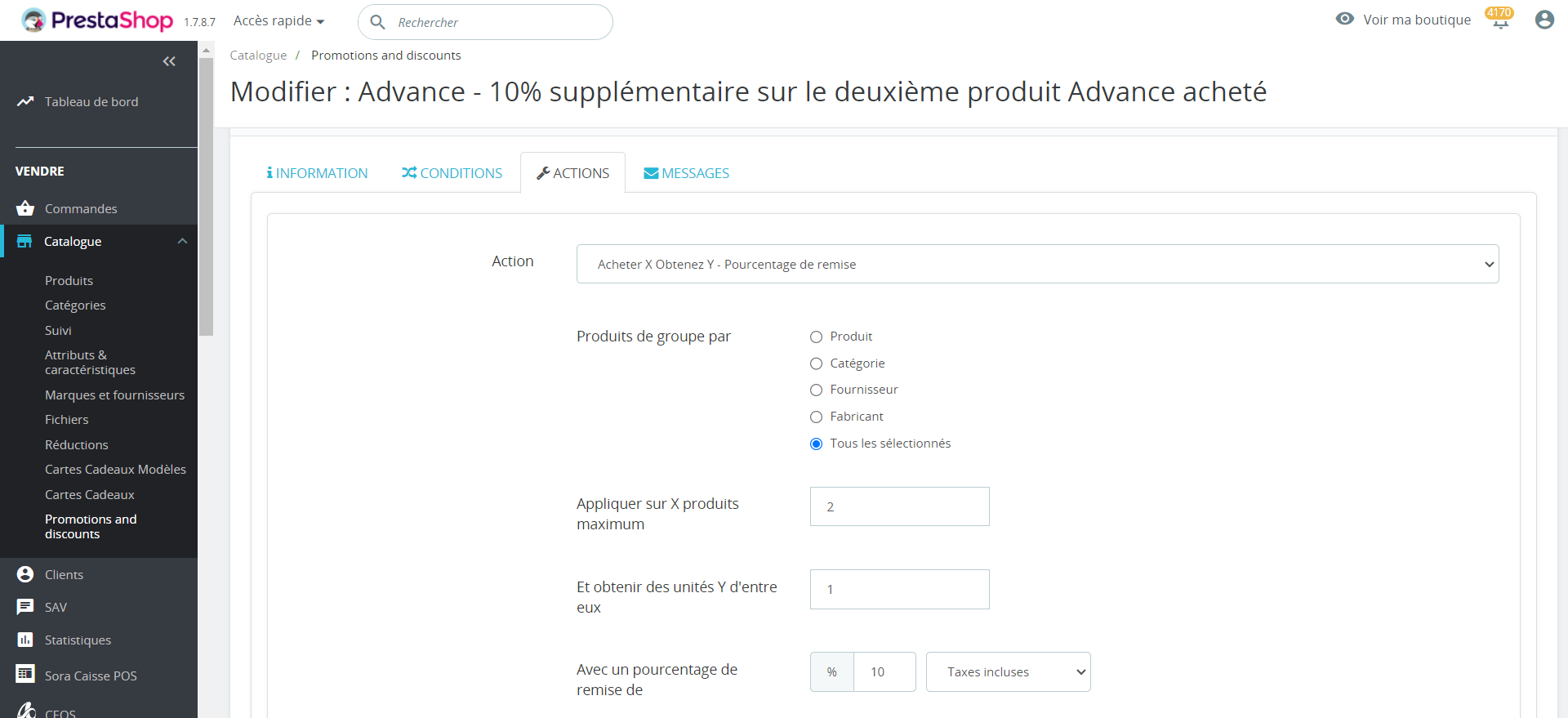Open the user profile avatar icon
Viewport: 1568px width, 718px height.
coord(1543,20)
